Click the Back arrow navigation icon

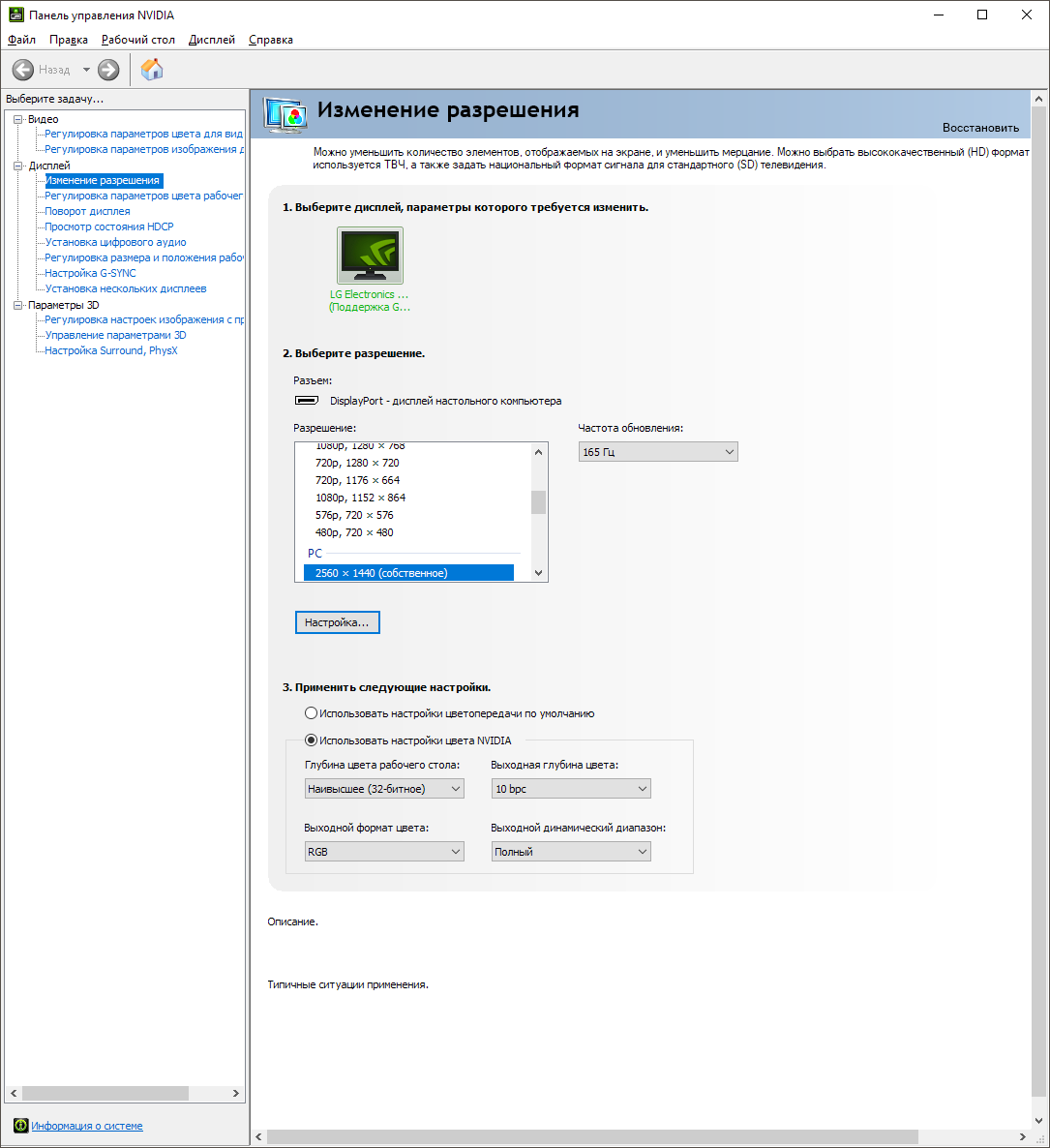pos(23,70)
